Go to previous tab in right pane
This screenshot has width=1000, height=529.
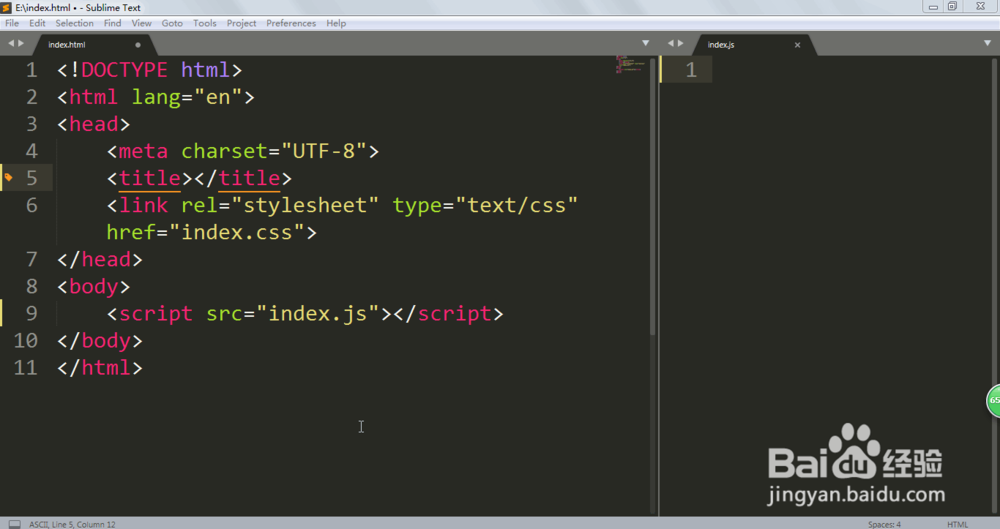[671, 43]
